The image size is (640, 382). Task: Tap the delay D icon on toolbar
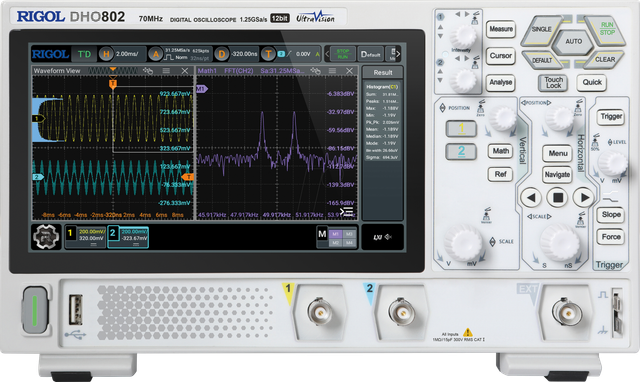click(x=221, y=54)
